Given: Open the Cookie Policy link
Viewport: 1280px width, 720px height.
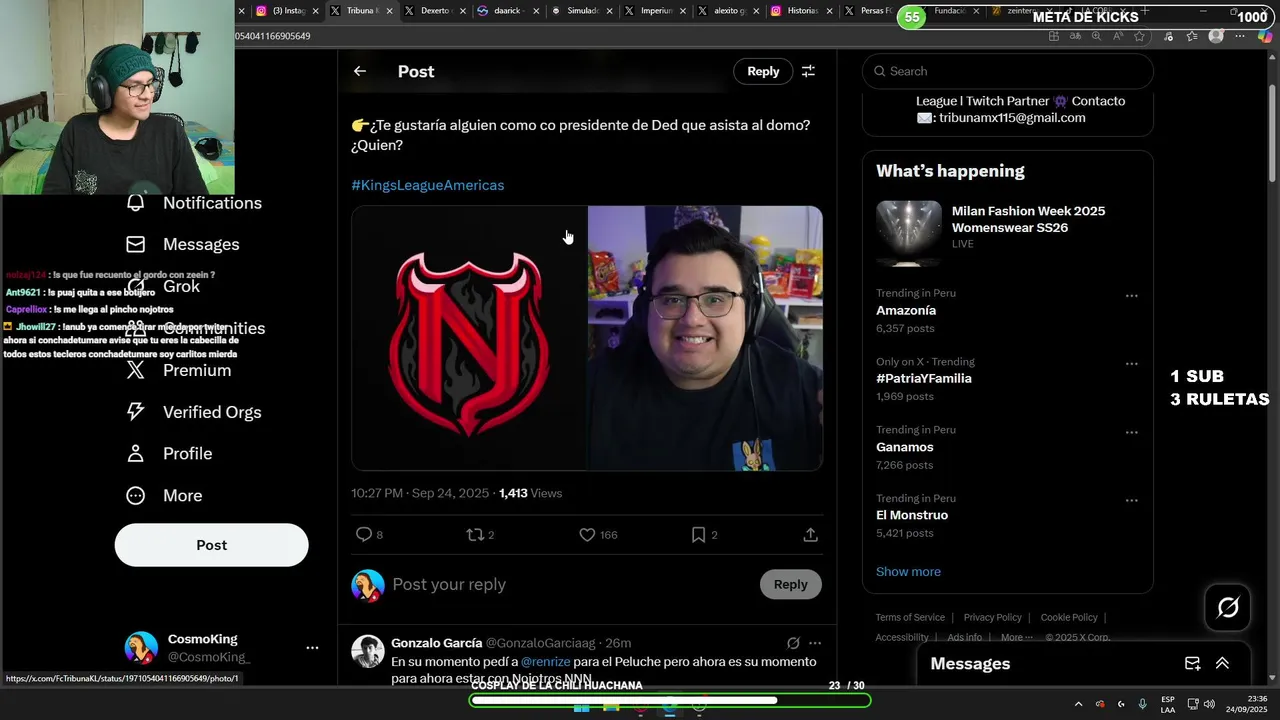Looking at the screenshot, I should (1069, 618).
